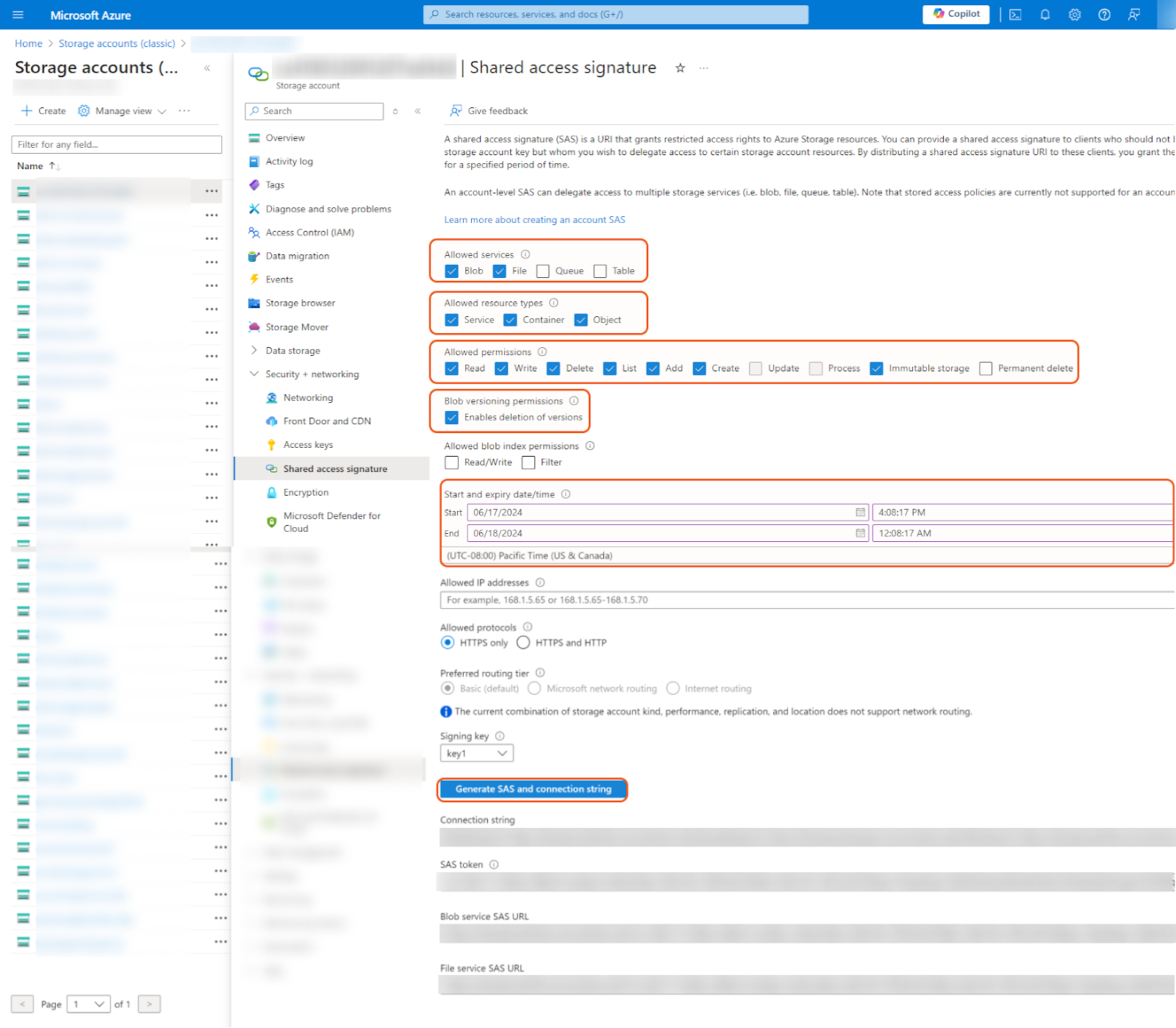Open Access keys in the sidebar
Viewport: 1176px width, 1028px height.
click(308, 445)
